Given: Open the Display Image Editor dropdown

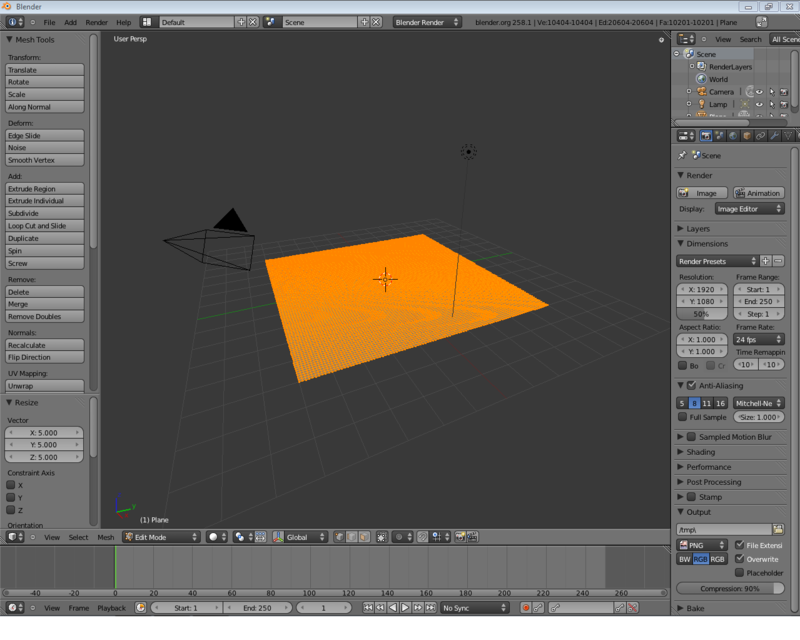Looking at the screenshot, I should (x=749, y=209).
